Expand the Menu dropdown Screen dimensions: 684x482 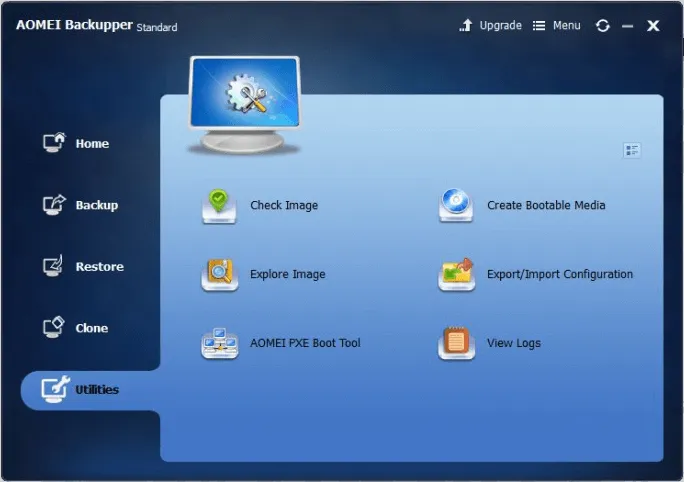556,26
